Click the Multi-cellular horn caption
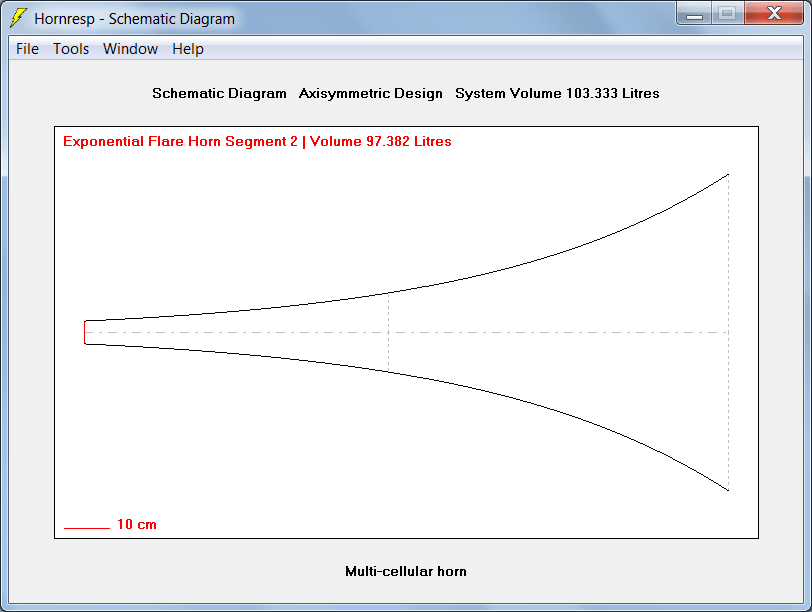Viewport: 812px width, 612px height. 406,571
